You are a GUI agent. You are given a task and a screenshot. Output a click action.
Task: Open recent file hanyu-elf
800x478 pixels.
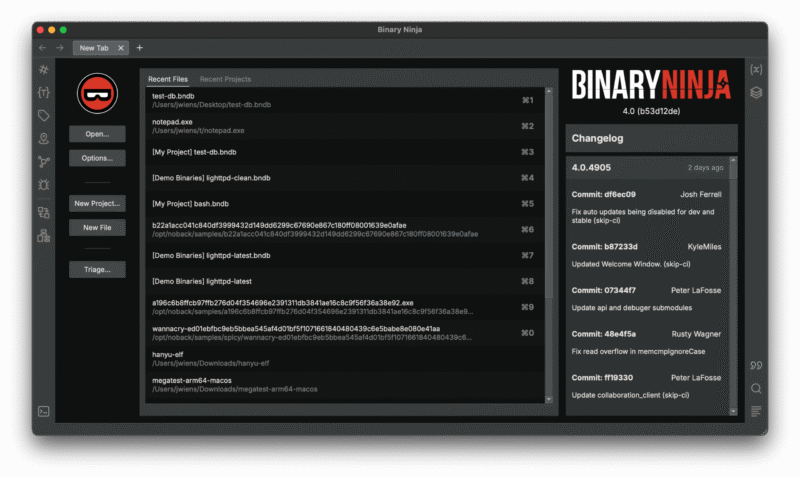tap(344, 359)
